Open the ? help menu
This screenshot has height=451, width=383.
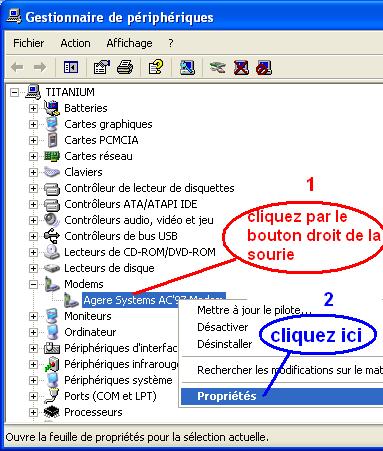tap(171, 43)
